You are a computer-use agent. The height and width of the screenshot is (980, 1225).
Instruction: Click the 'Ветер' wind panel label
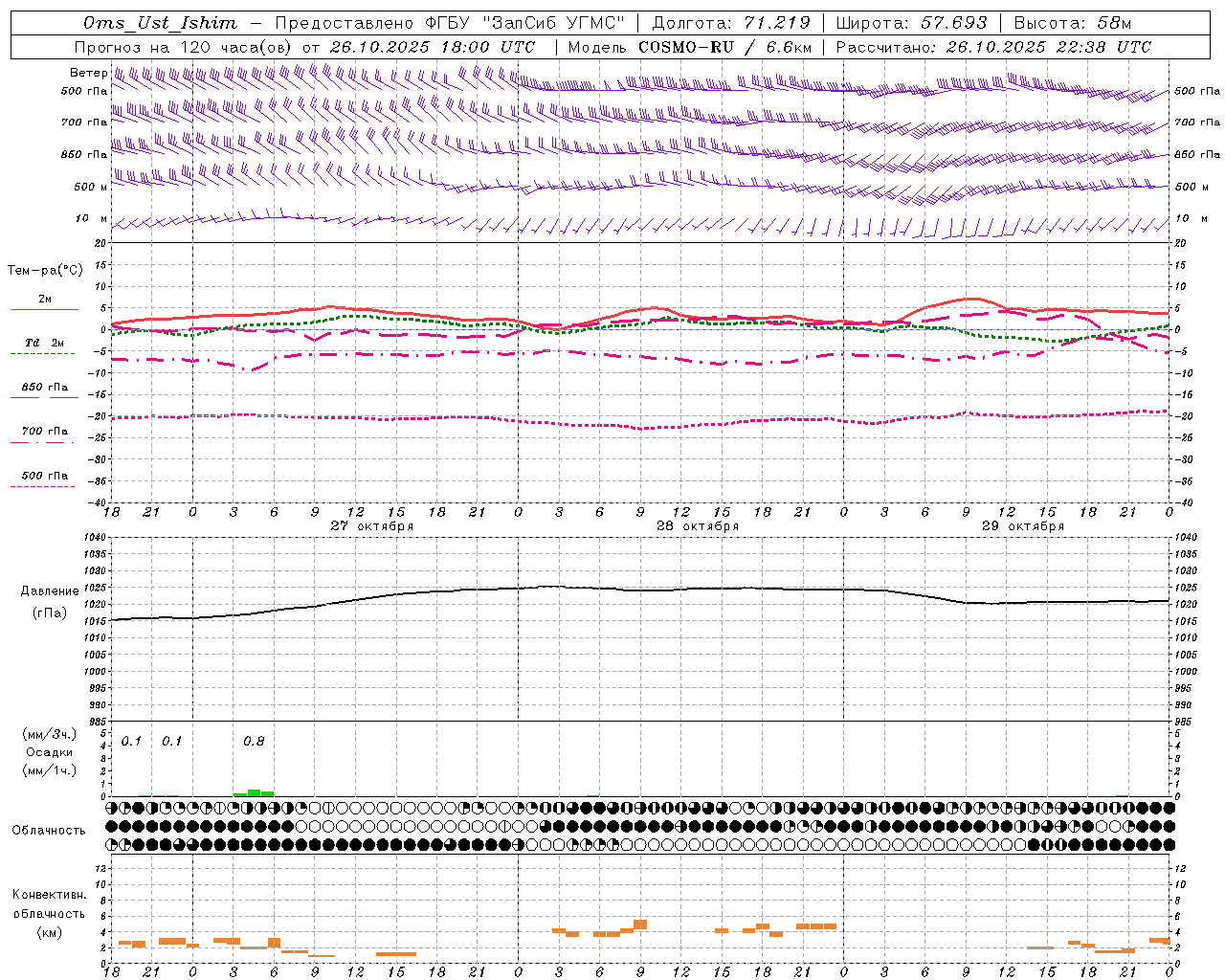click(88, 73)
